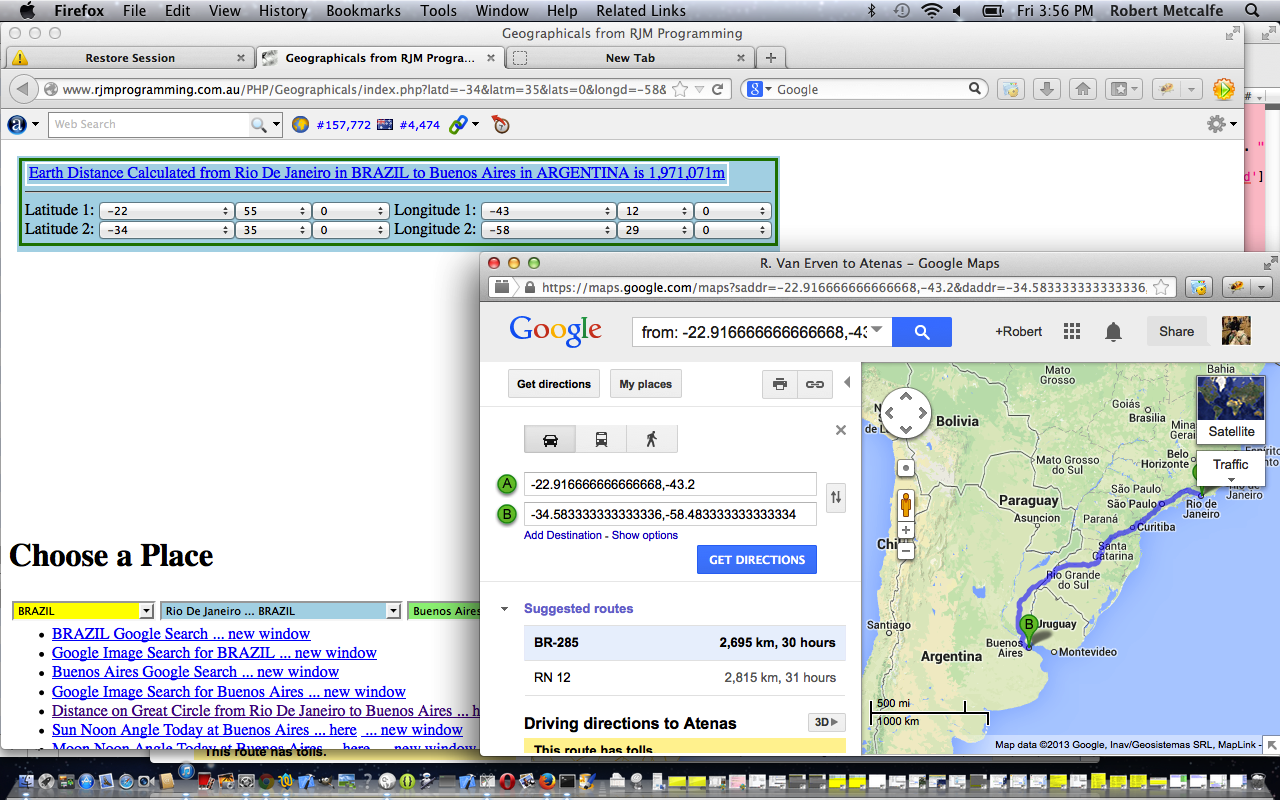This screenshot has height=800, width=1280.
Task: Click the magnifier in Firefox Google search box
Action: point(976,89)
